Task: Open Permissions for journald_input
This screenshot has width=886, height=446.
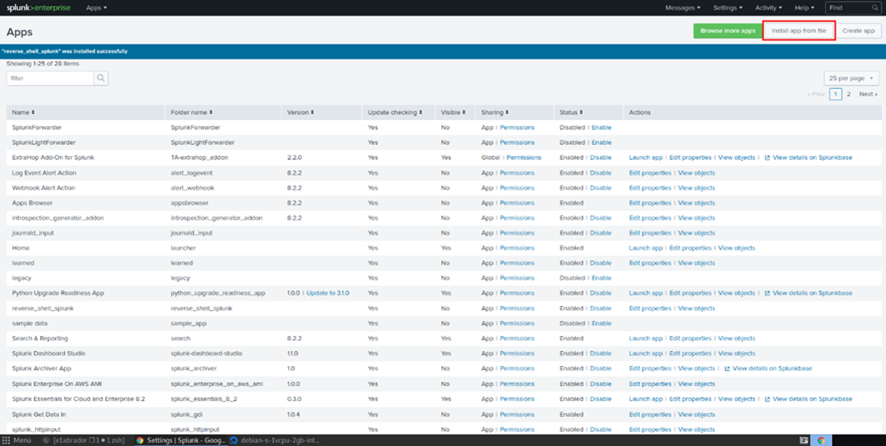Action: click(517, 233)
